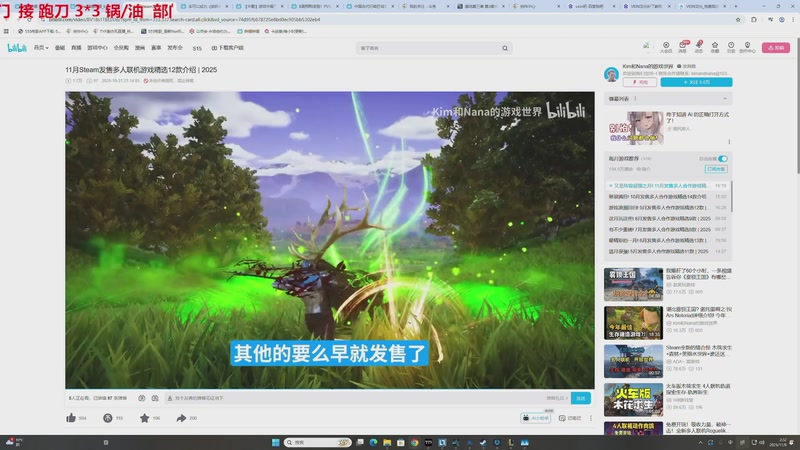Expand the 弹幕列表 panel chevron
Screen dimensions: 800x450
725,98
